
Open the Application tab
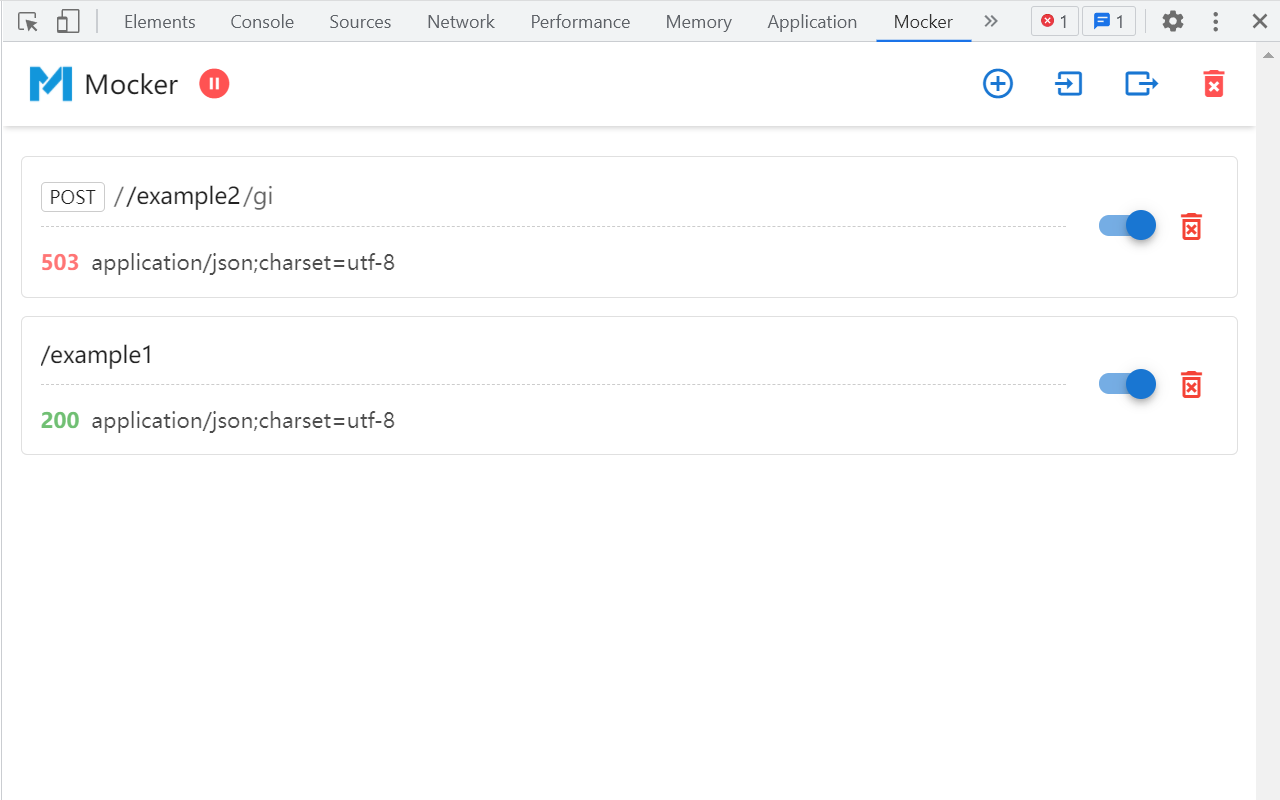coord(812,21)
